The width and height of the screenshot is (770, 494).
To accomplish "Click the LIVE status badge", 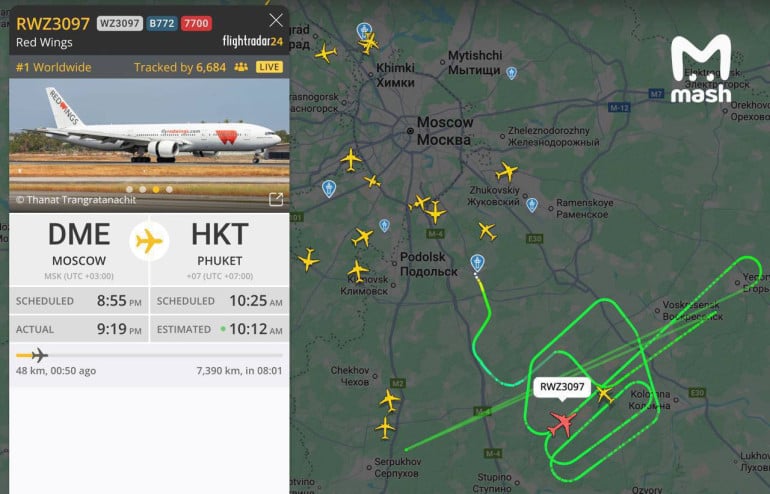I will pos(269,67).
